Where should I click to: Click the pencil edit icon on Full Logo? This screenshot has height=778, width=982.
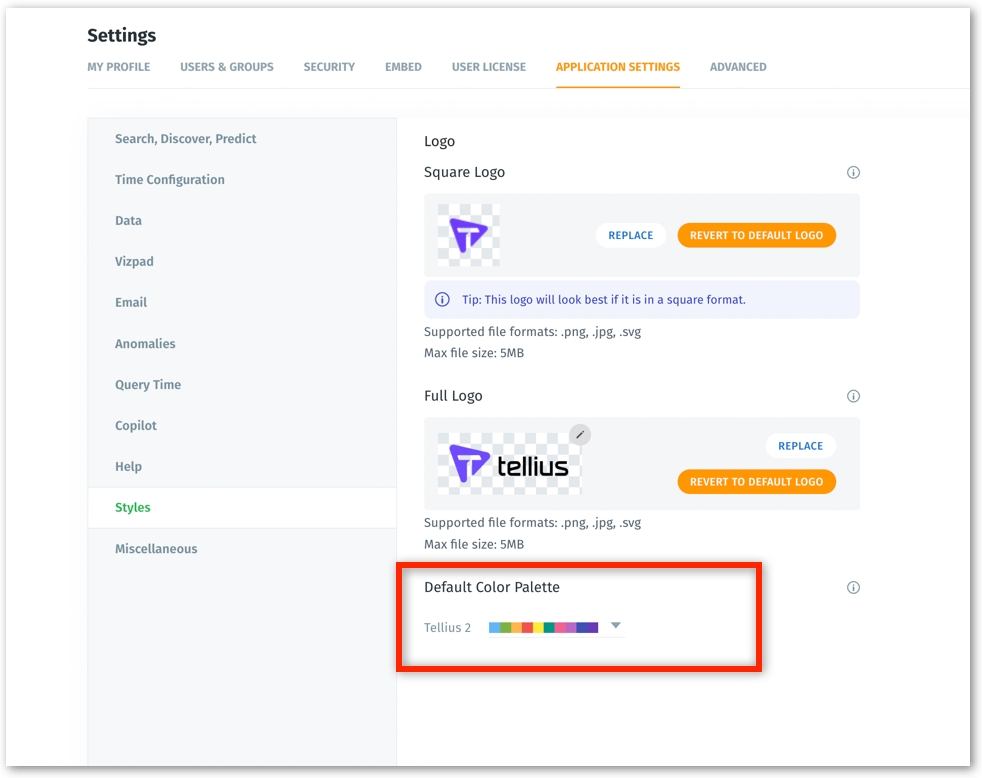pyautogui.click(x=580, y=434)
